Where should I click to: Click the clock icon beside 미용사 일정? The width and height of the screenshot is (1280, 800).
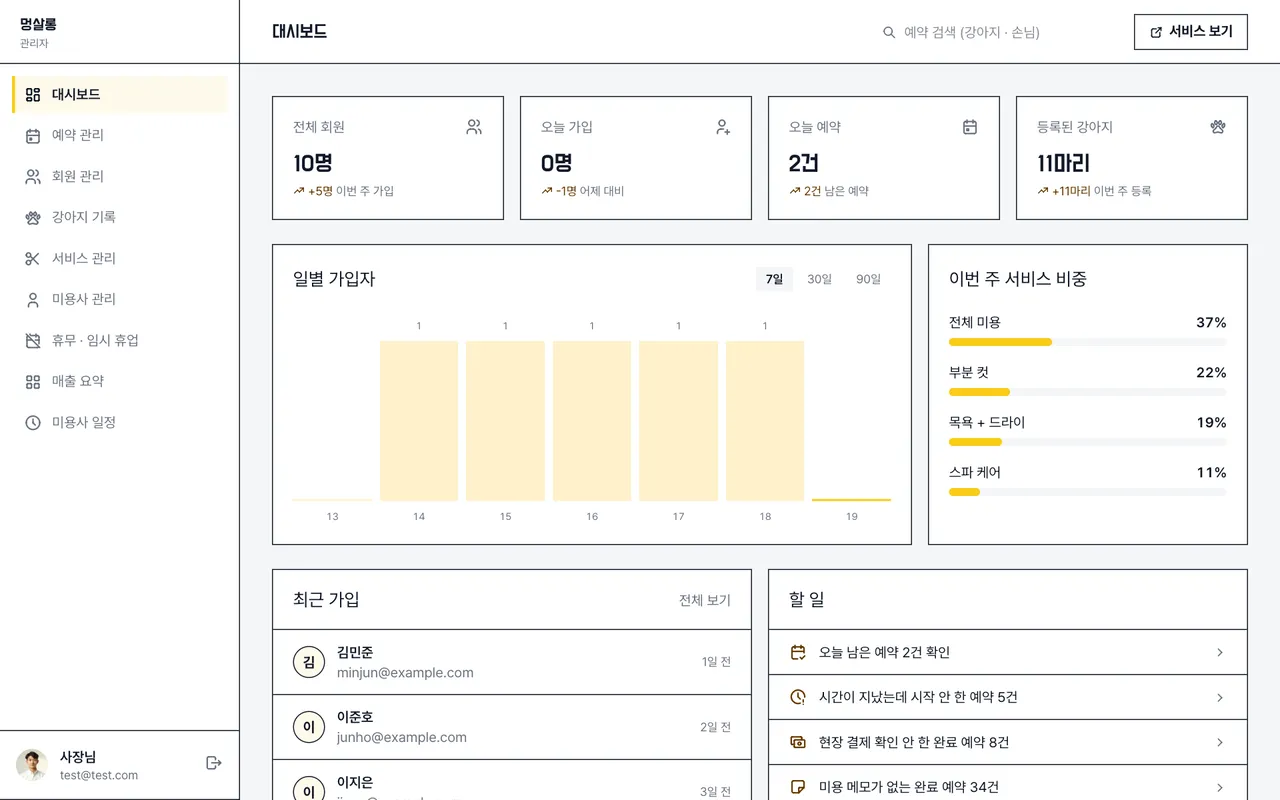click(x=33, y=423)
